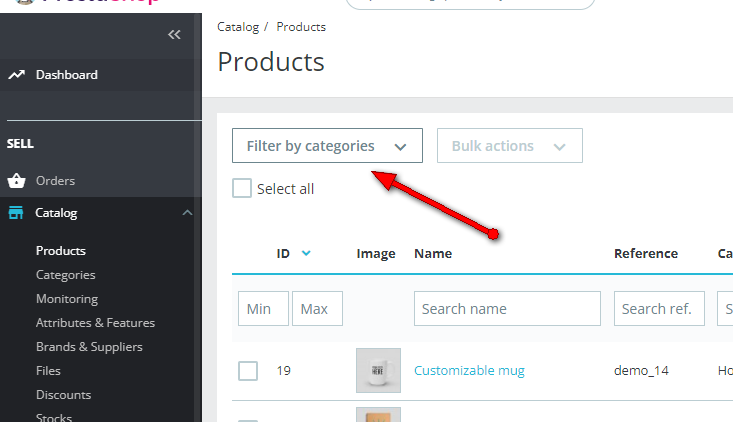Click the Search name input field

507,309
